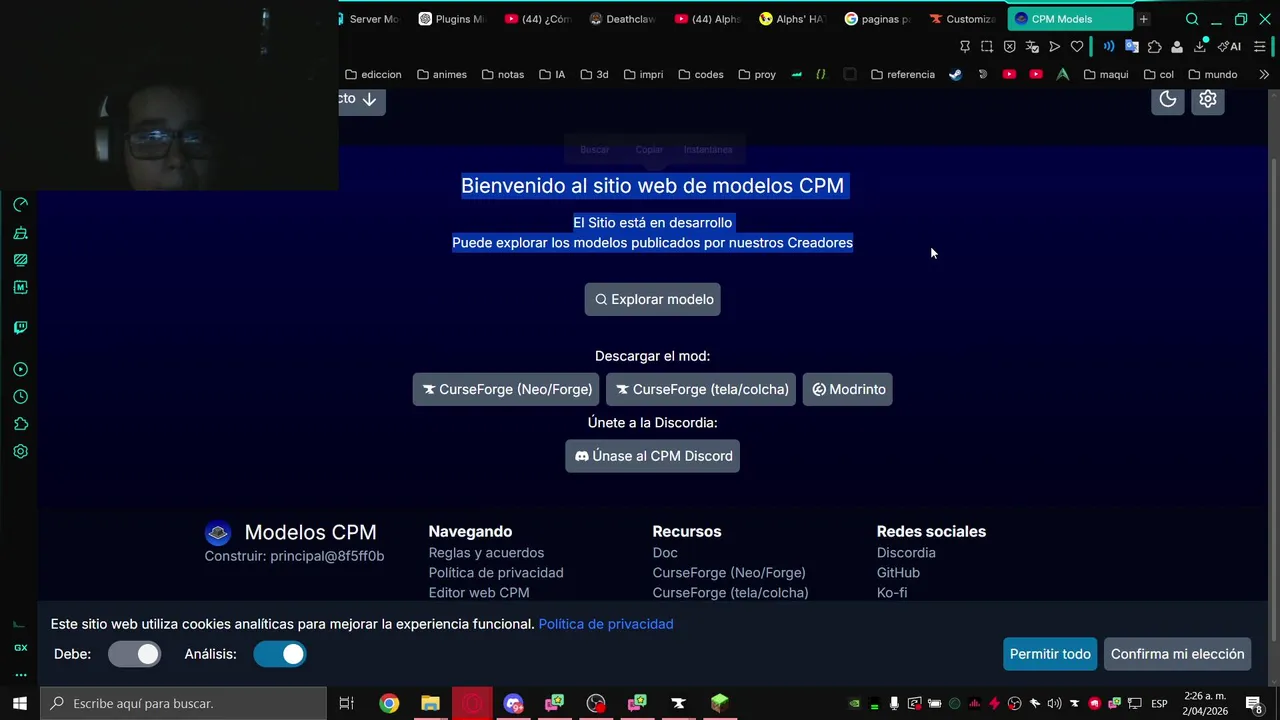Screen dimensions: 1280x720
Task: Open 'Reglas y acuerdos' footer link
Action: point(486,553)
